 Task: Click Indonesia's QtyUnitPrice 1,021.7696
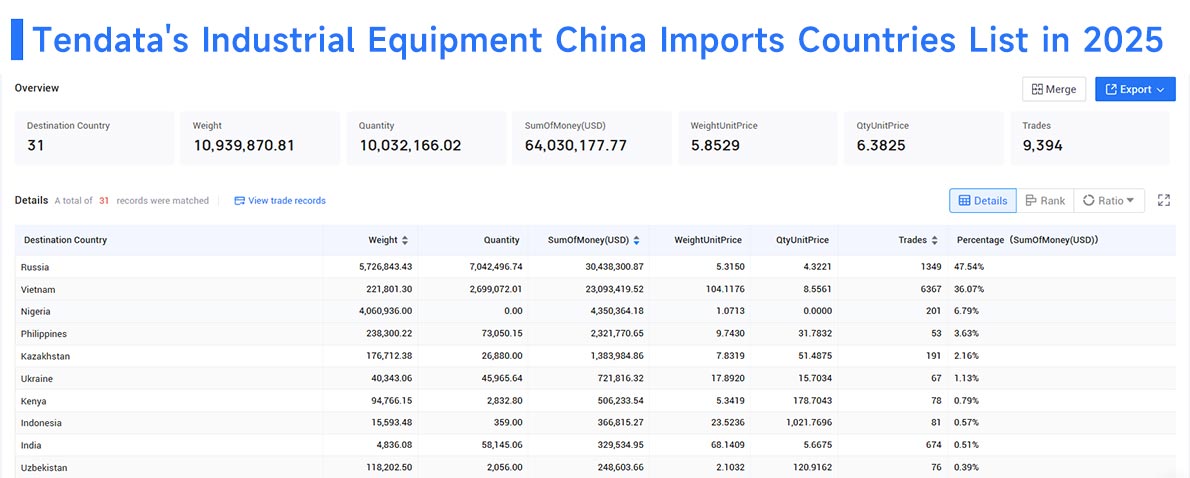pos(808,423)
